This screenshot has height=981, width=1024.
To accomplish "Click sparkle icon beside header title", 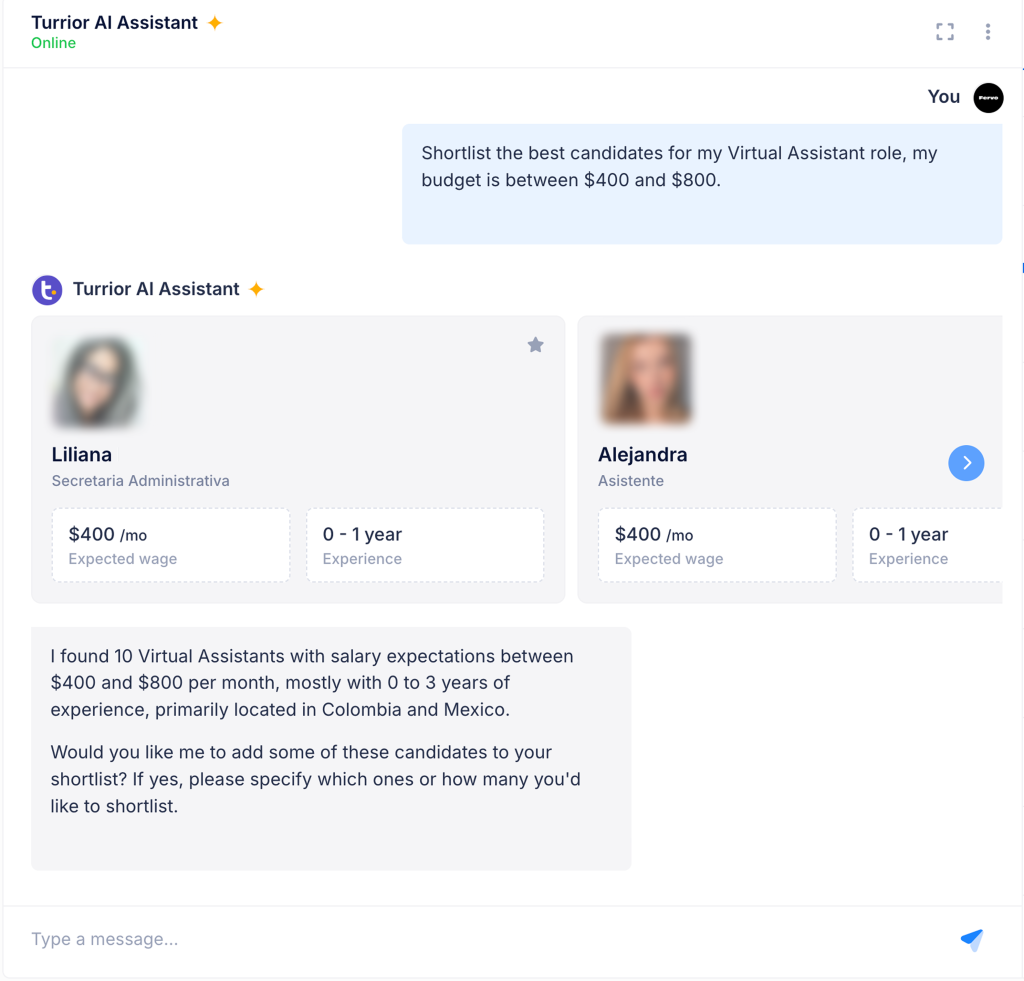I will (215, 23).
